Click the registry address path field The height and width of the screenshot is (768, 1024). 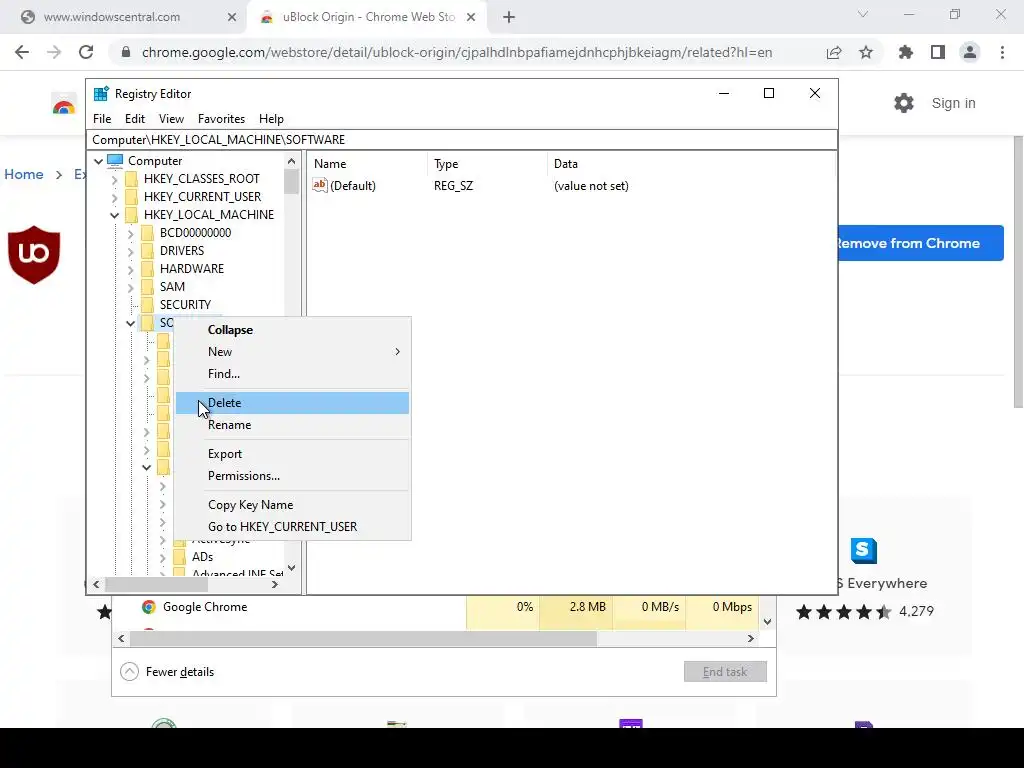(462, 140)
